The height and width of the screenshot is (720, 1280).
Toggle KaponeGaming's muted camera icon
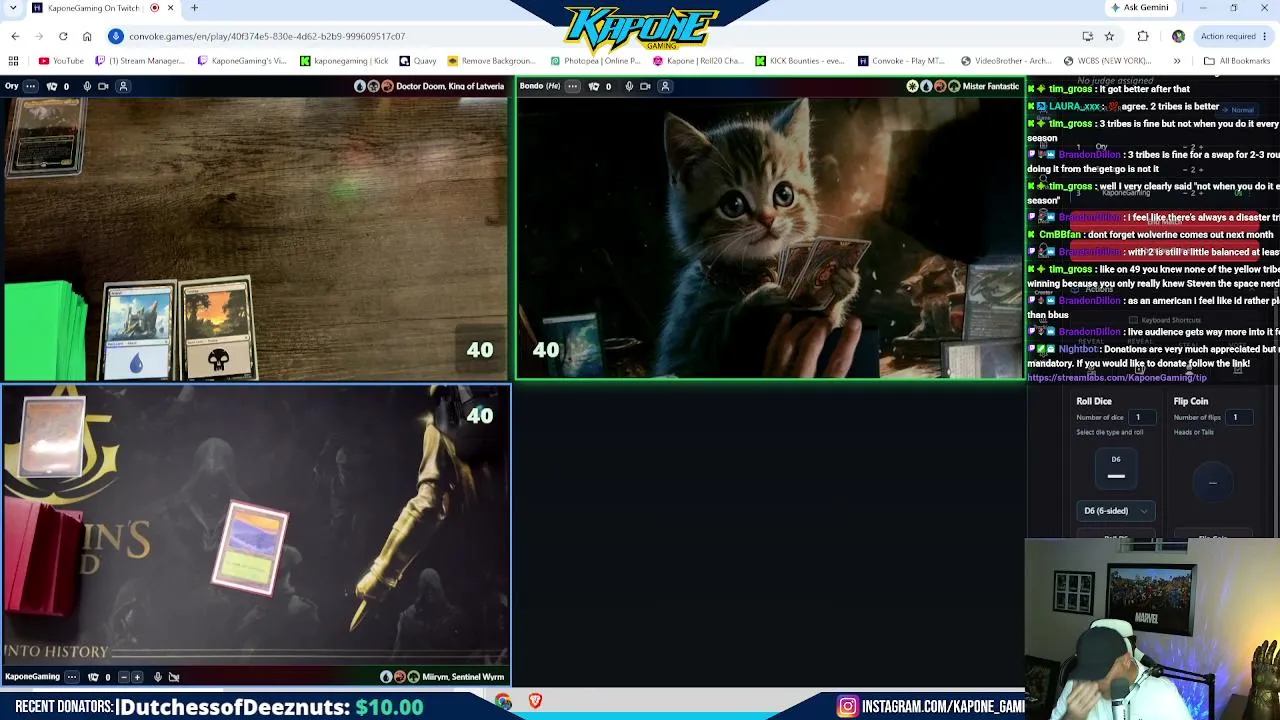coord(173,677)
